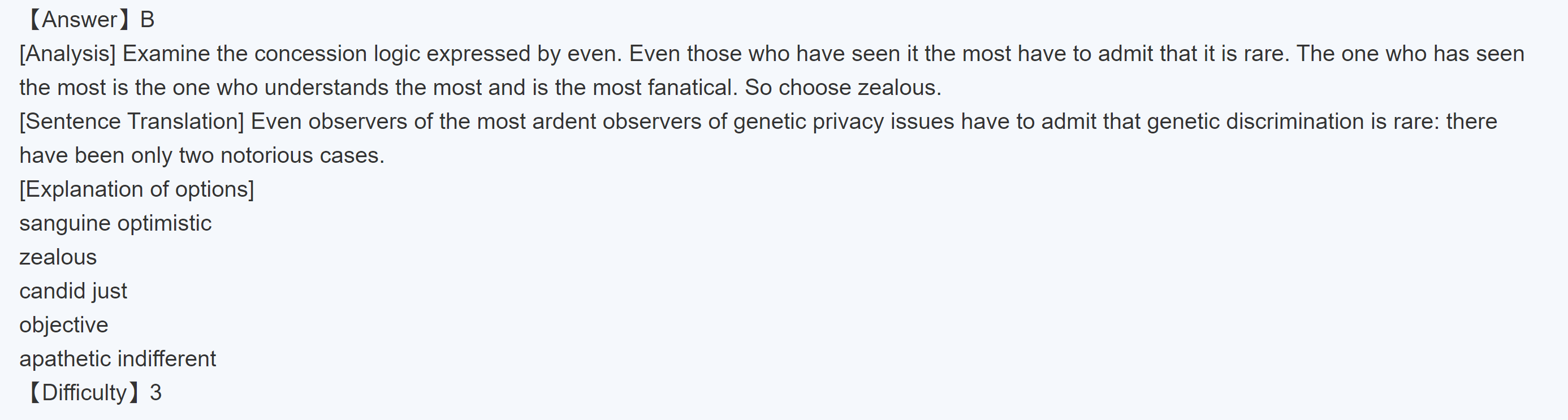
Task: Click the 'sanguine optimistic' option line
Action: (x=115, y=223)
